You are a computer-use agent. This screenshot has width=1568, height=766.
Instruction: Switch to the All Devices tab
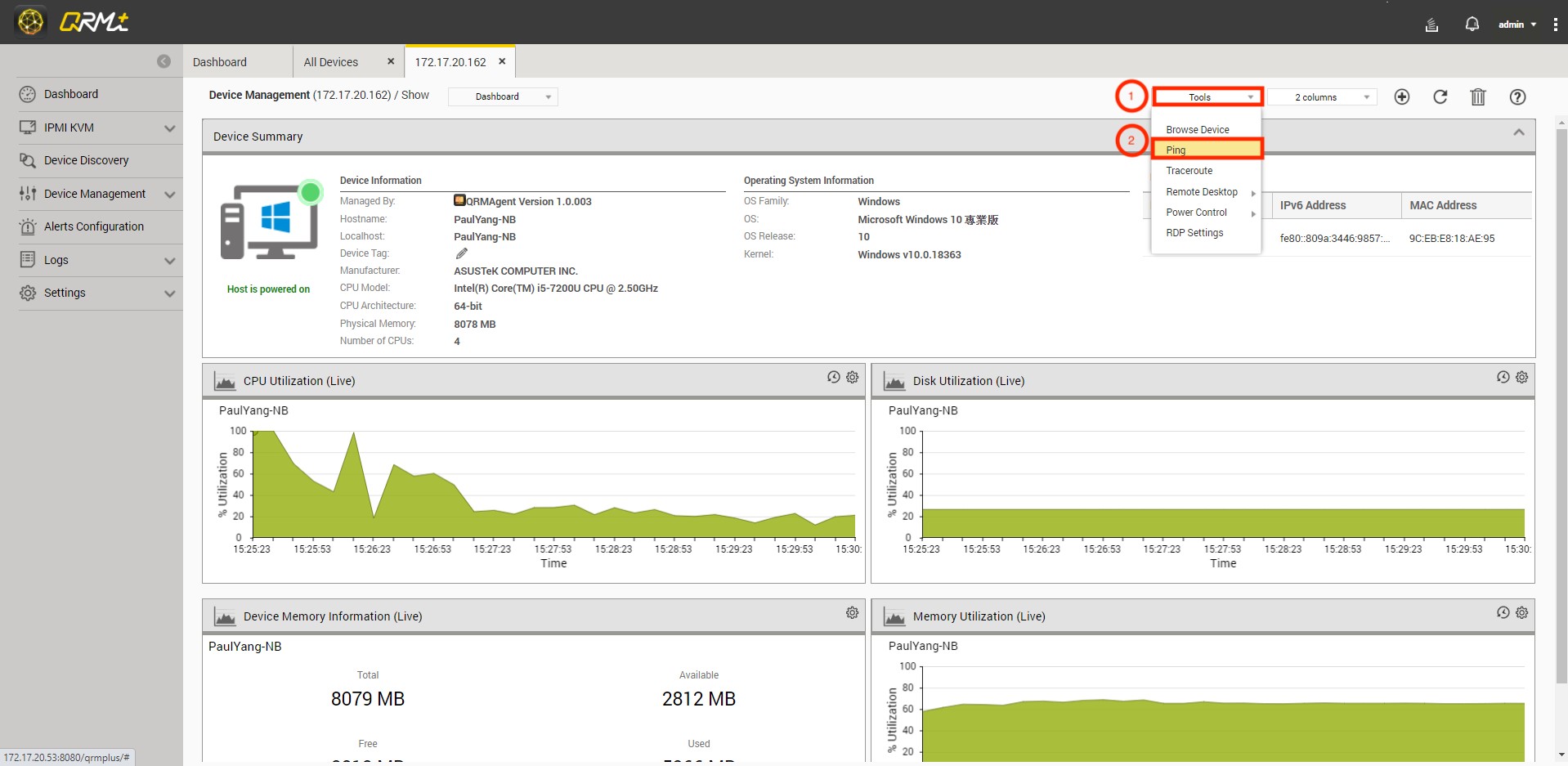(x=331, y=62)
